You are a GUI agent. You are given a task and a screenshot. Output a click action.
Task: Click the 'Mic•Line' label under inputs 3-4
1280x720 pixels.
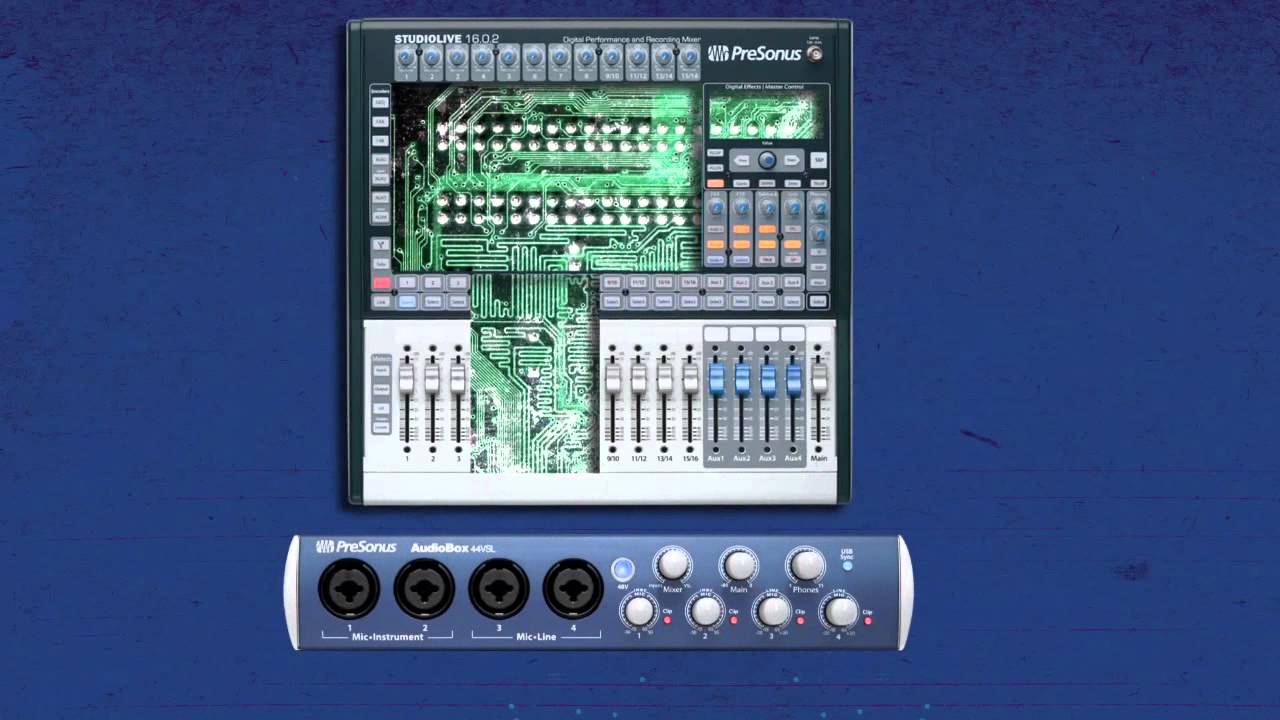536,636
